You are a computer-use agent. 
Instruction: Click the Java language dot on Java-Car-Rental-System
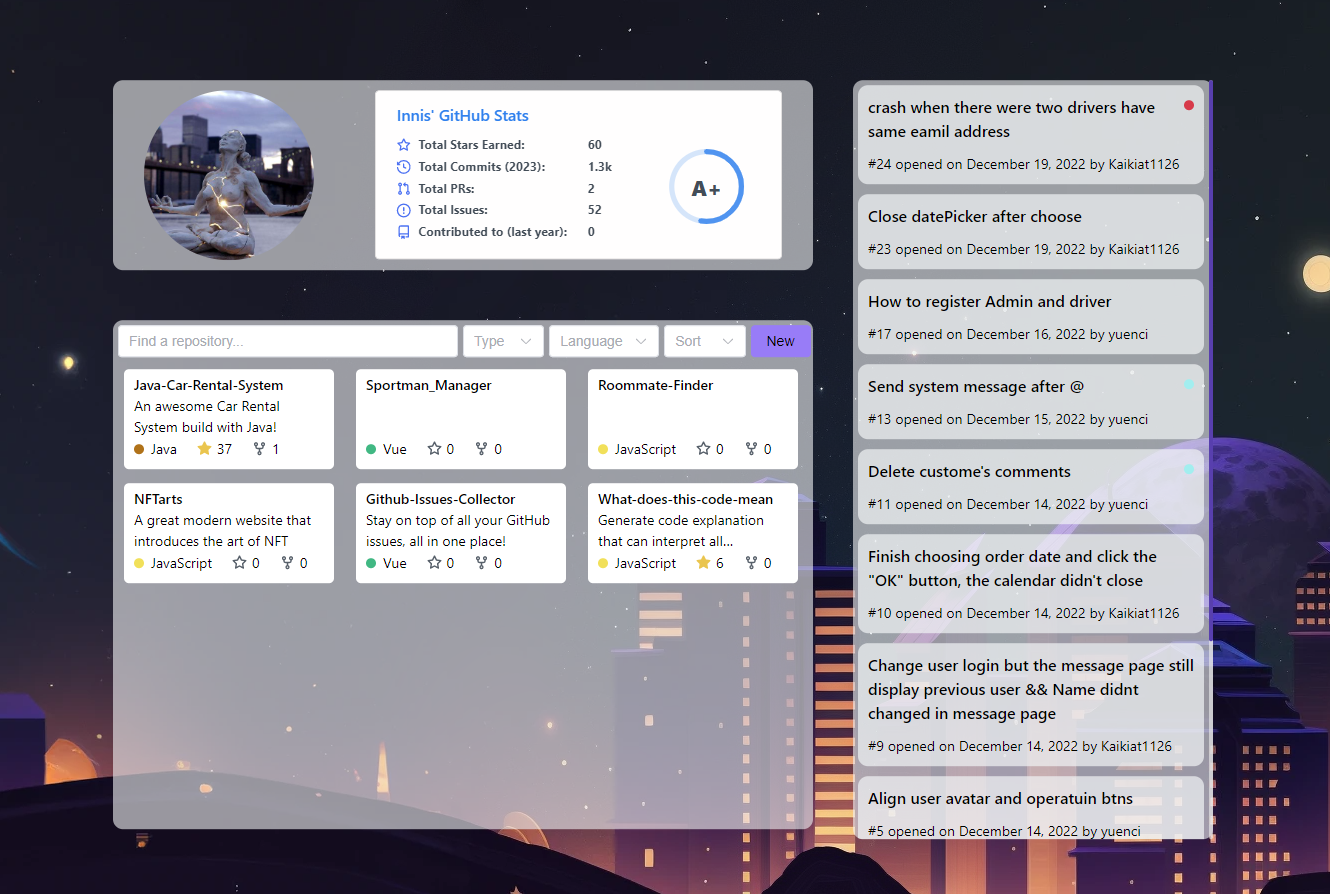tap(139, 449)
